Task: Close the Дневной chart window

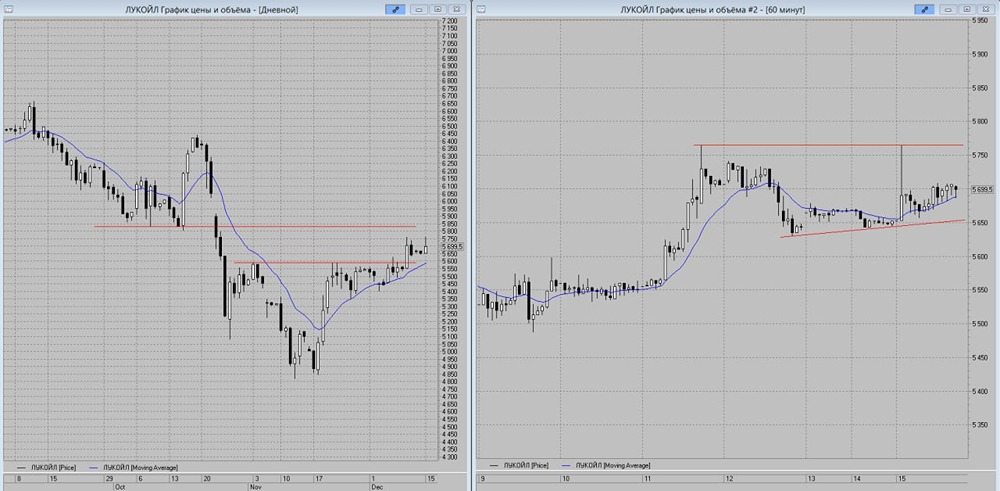Action: coord(456,9)
